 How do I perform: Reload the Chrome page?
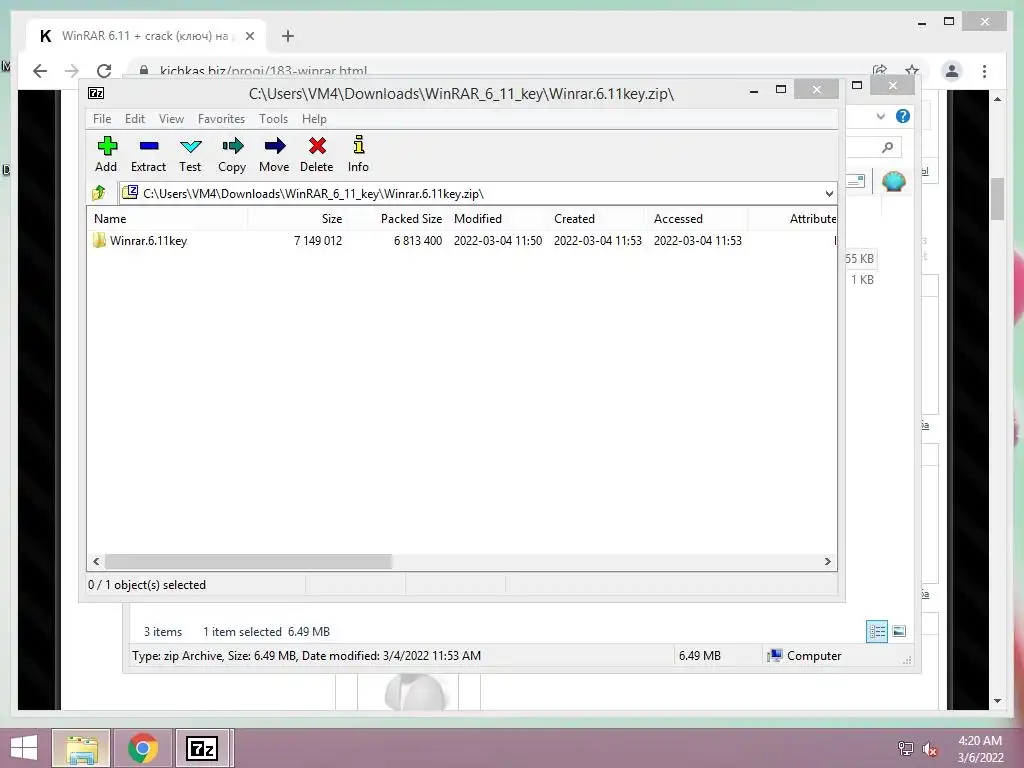(104, 71)
